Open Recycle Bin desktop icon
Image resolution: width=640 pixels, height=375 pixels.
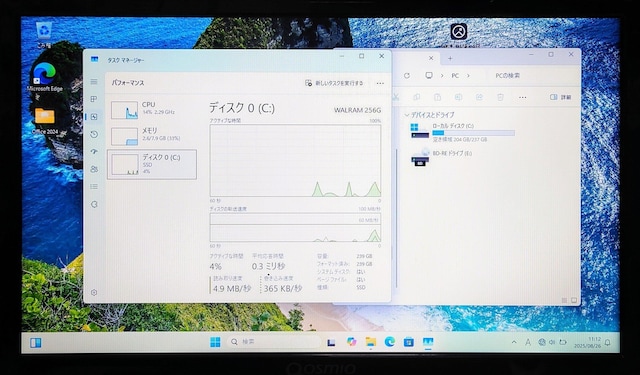click(x=44, y=36)
